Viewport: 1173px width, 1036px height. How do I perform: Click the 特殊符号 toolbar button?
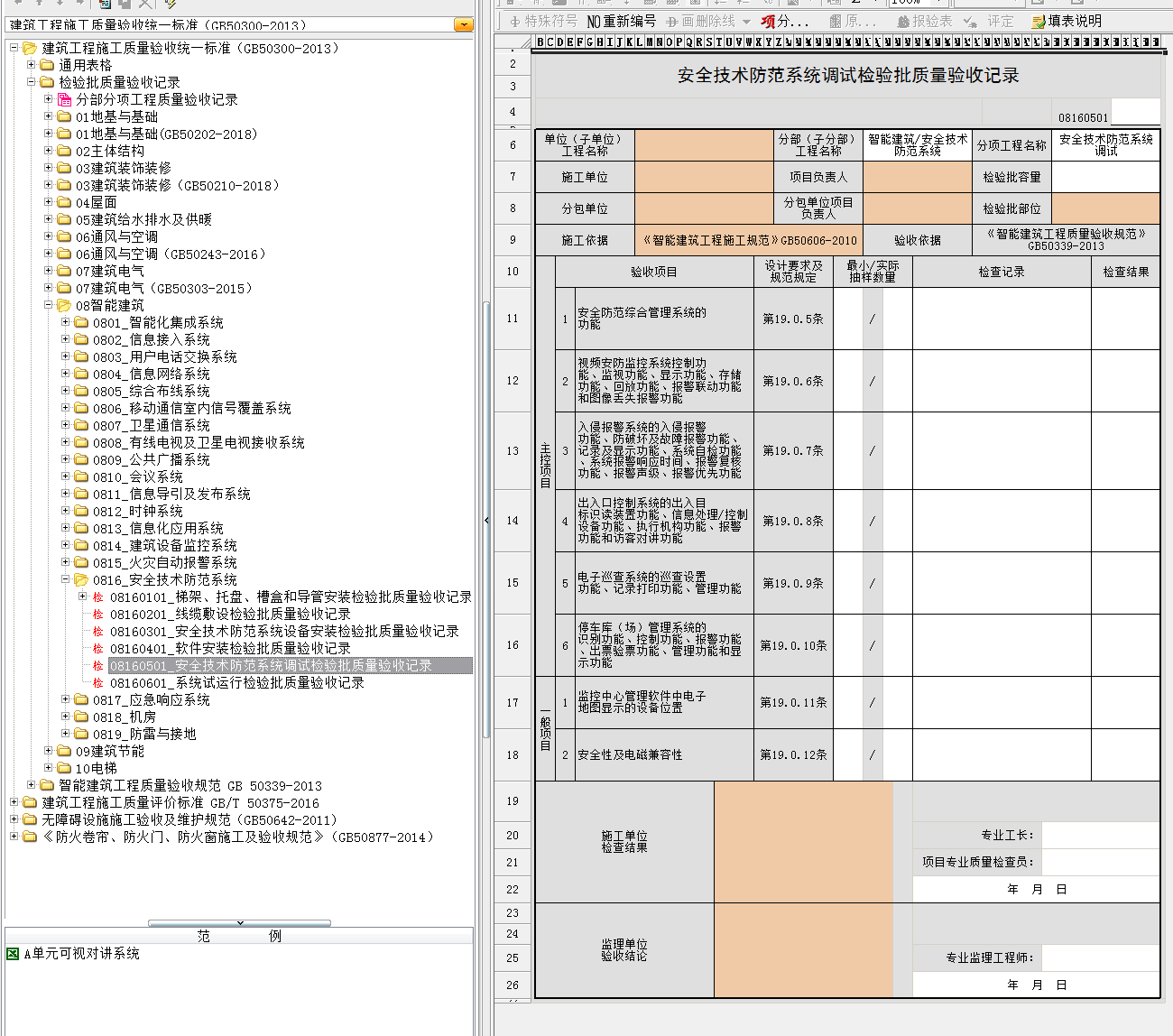pyautogui.click(x=542, y=21)
